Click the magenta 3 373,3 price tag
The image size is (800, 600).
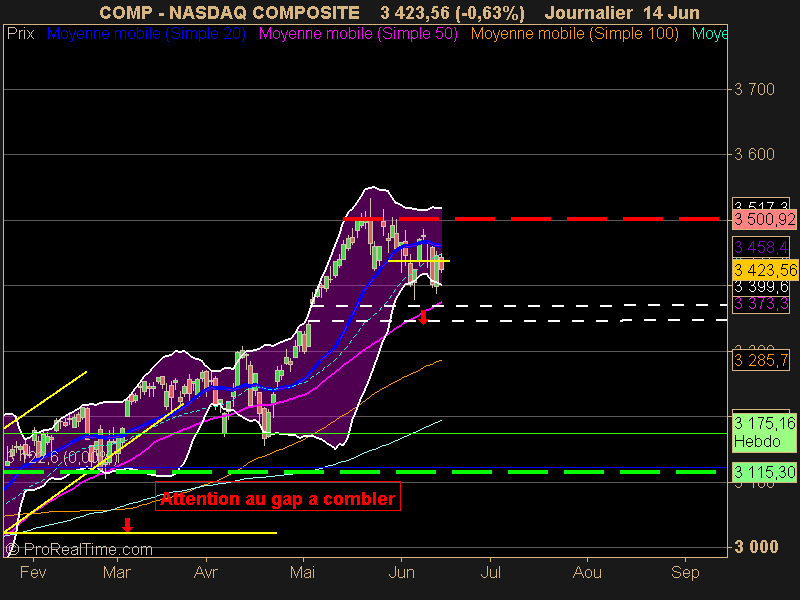pos(761,304)
